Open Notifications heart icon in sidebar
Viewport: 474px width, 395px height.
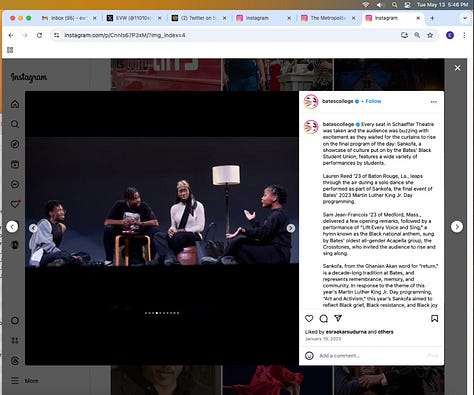[15, 204]
